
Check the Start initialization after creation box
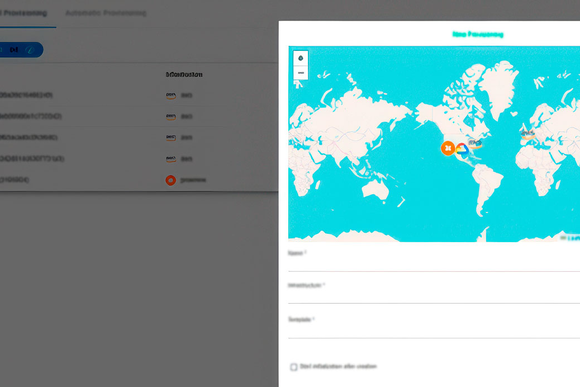pos(294,367)
